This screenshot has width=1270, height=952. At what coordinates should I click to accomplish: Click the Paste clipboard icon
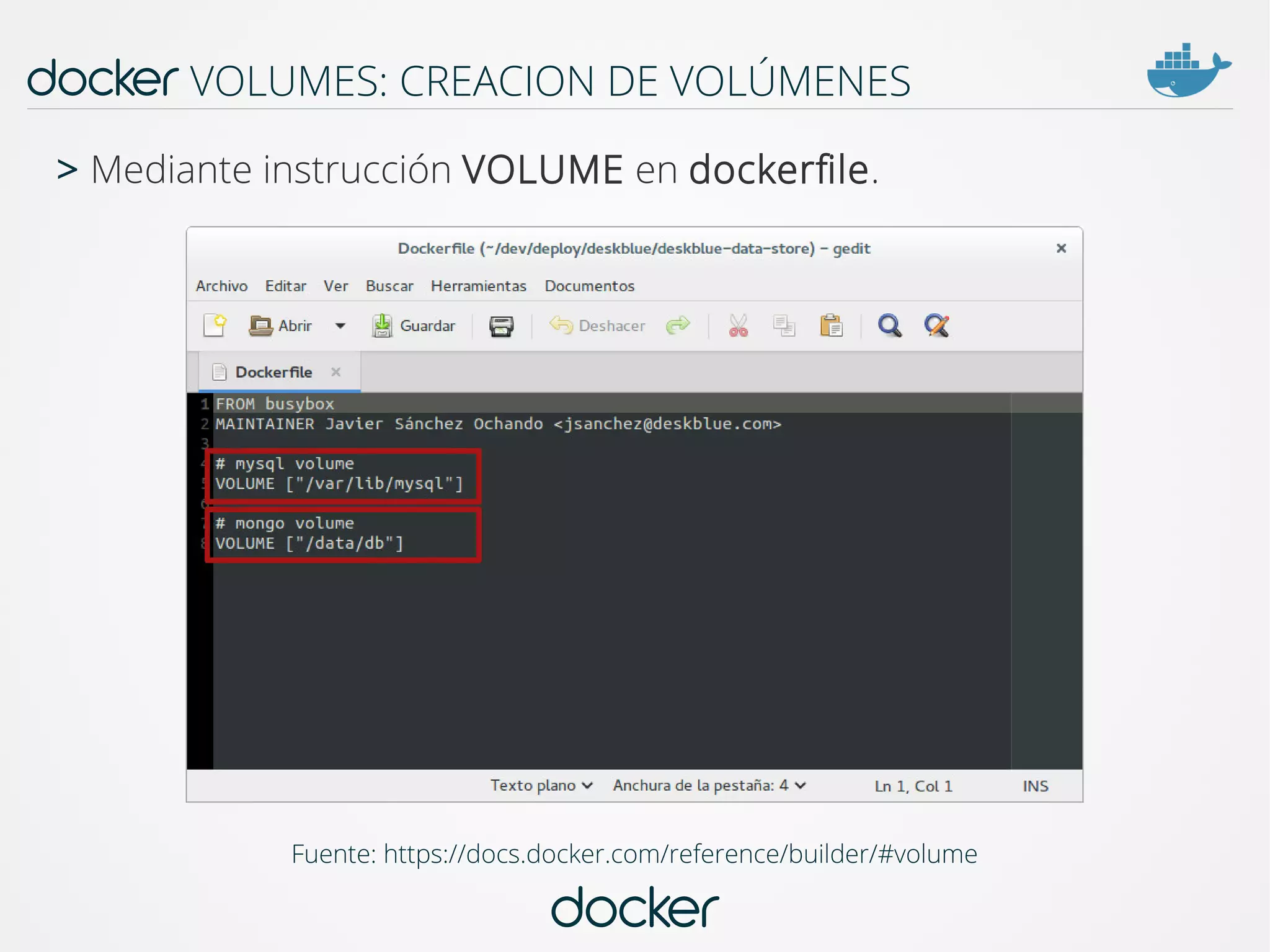[831, 325]
